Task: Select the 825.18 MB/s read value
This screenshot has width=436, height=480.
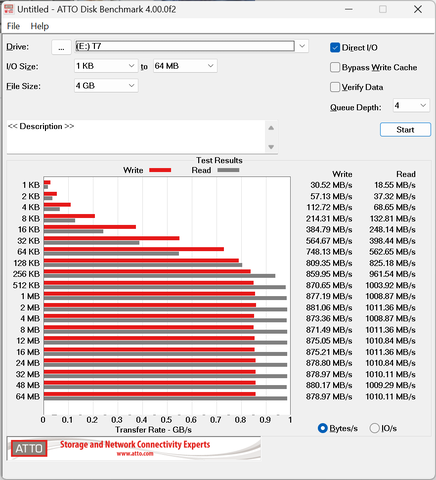Action: (392, 263)
